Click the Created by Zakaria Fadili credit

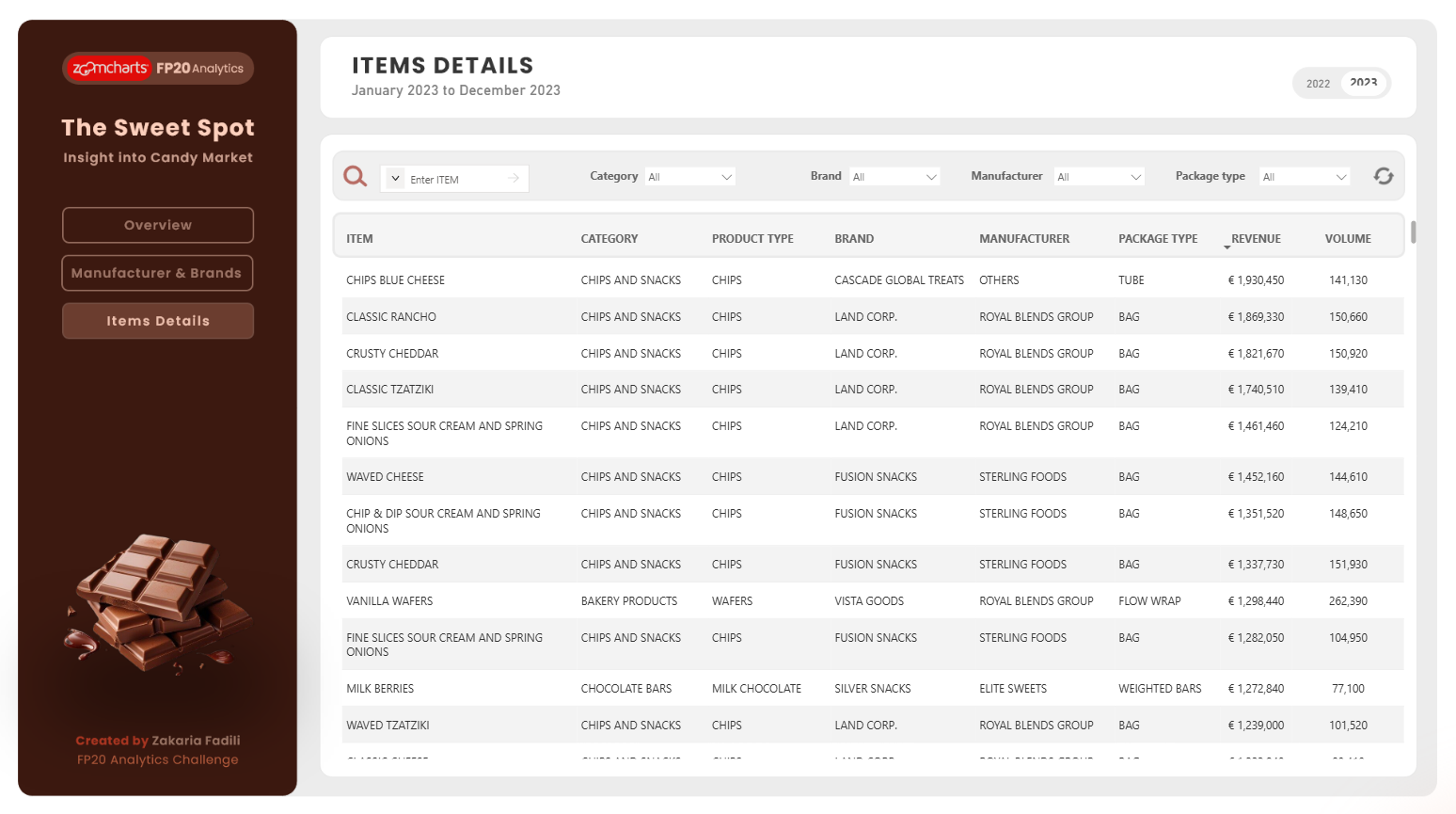[x=158, y=741]
